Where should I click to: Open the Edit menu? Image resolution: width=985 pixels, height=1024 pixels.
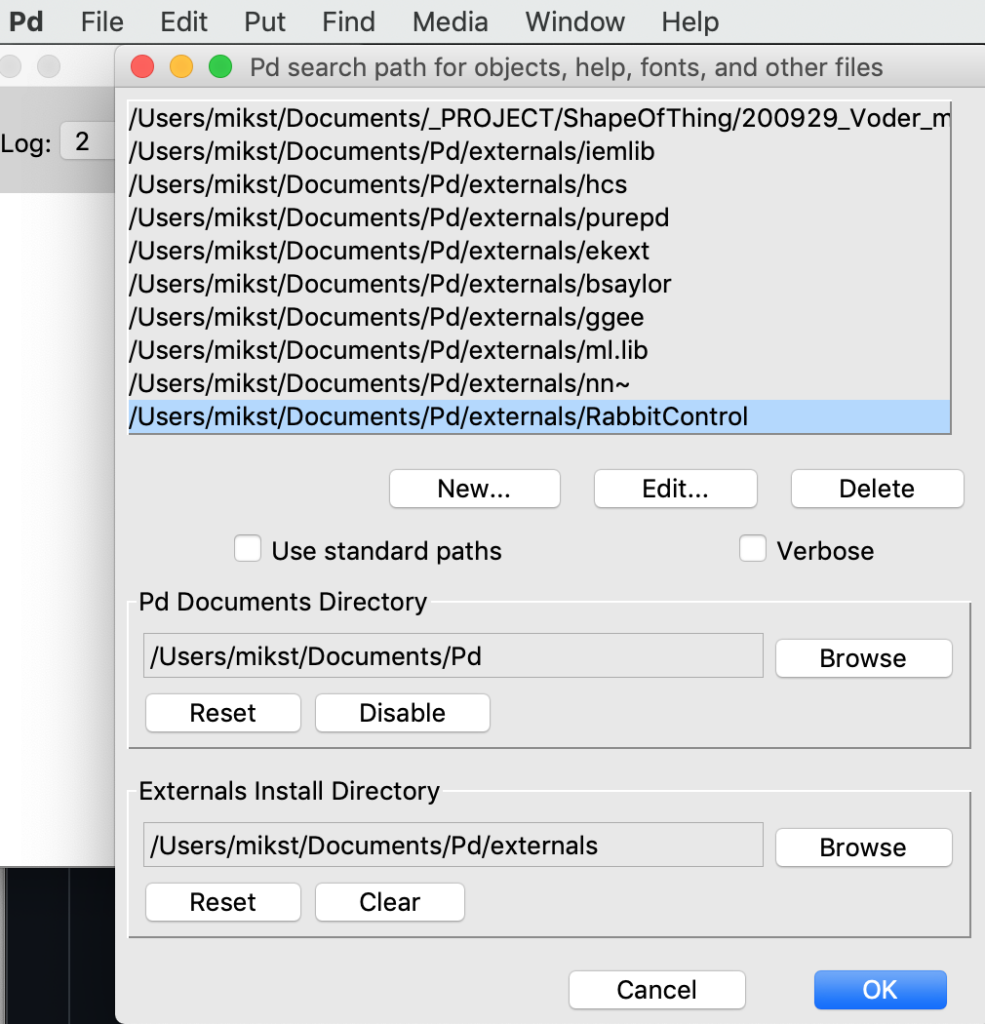tap(184, 22)
